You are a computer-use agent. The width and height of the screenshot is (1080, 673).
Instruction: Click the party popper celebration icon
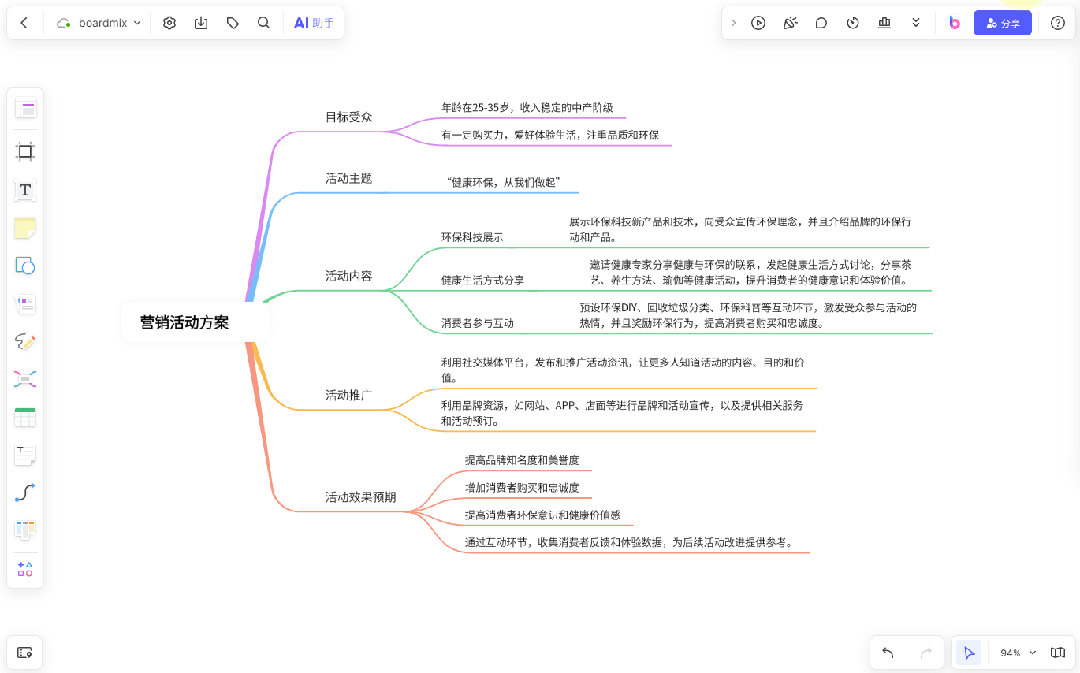pyautogui.click(x=790, y=23)
